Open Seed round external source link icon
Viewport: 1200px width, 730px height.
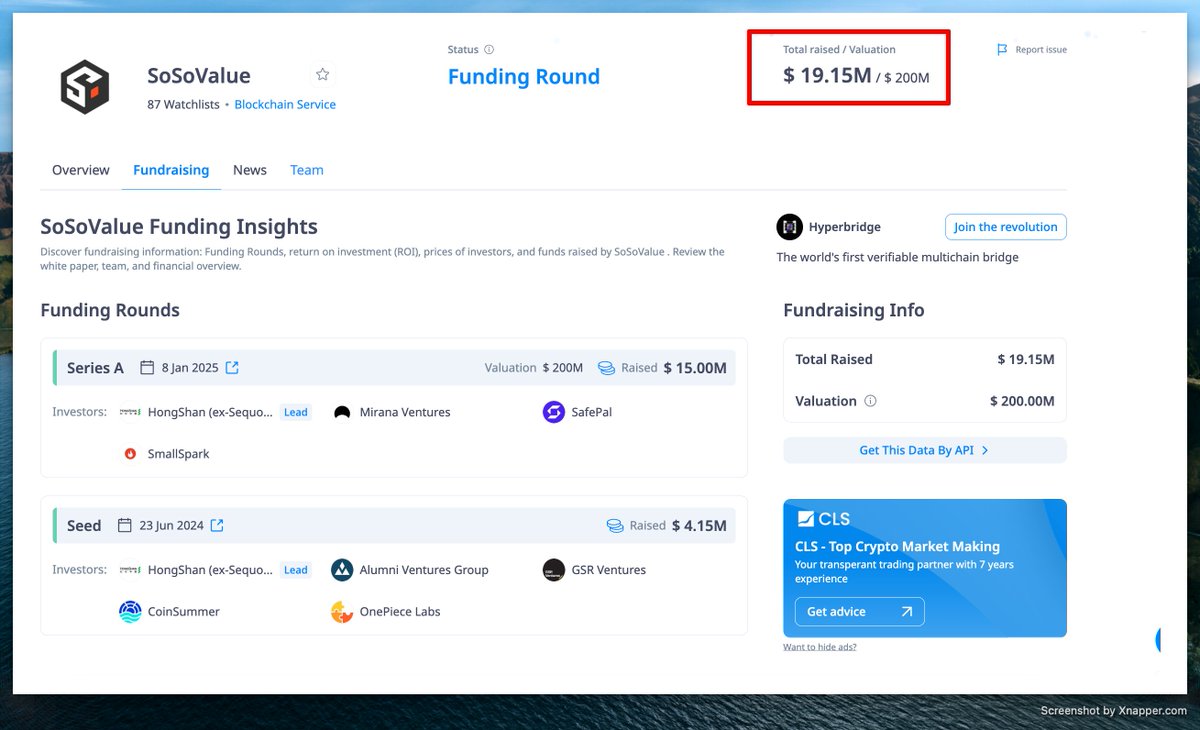click(x=217, y=525)
